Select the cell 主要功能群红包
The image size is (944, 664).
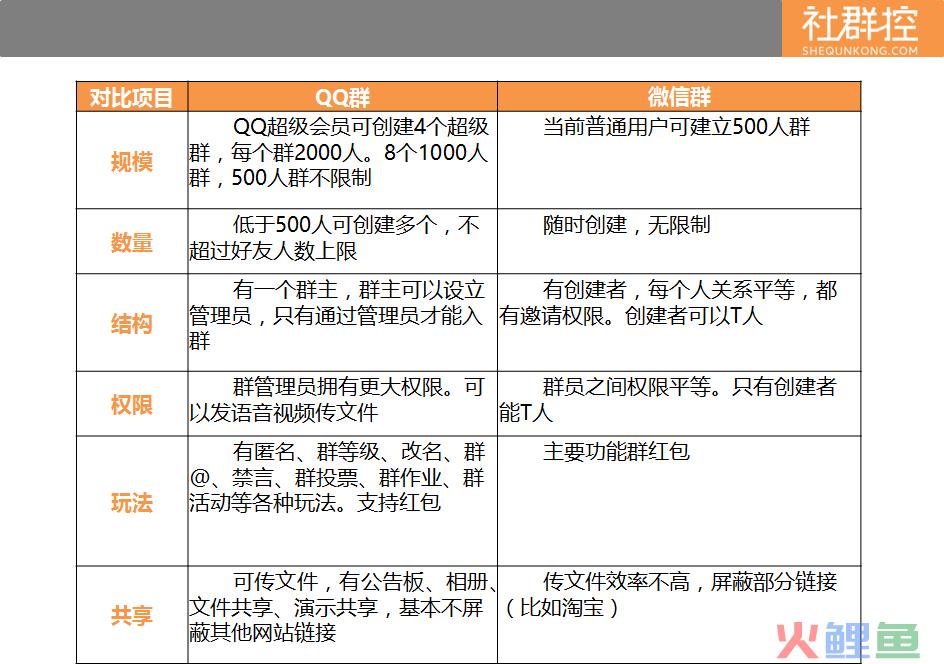[679, 501]
